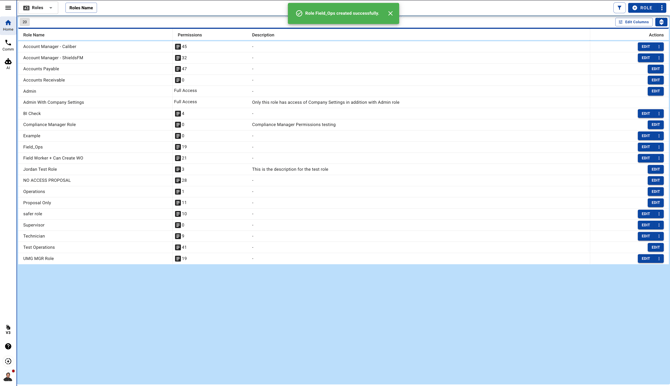The width and height of the screenshot is (670, 386).
Task: Select the Admin With Company Settings role name
Action: pos(53,102)
